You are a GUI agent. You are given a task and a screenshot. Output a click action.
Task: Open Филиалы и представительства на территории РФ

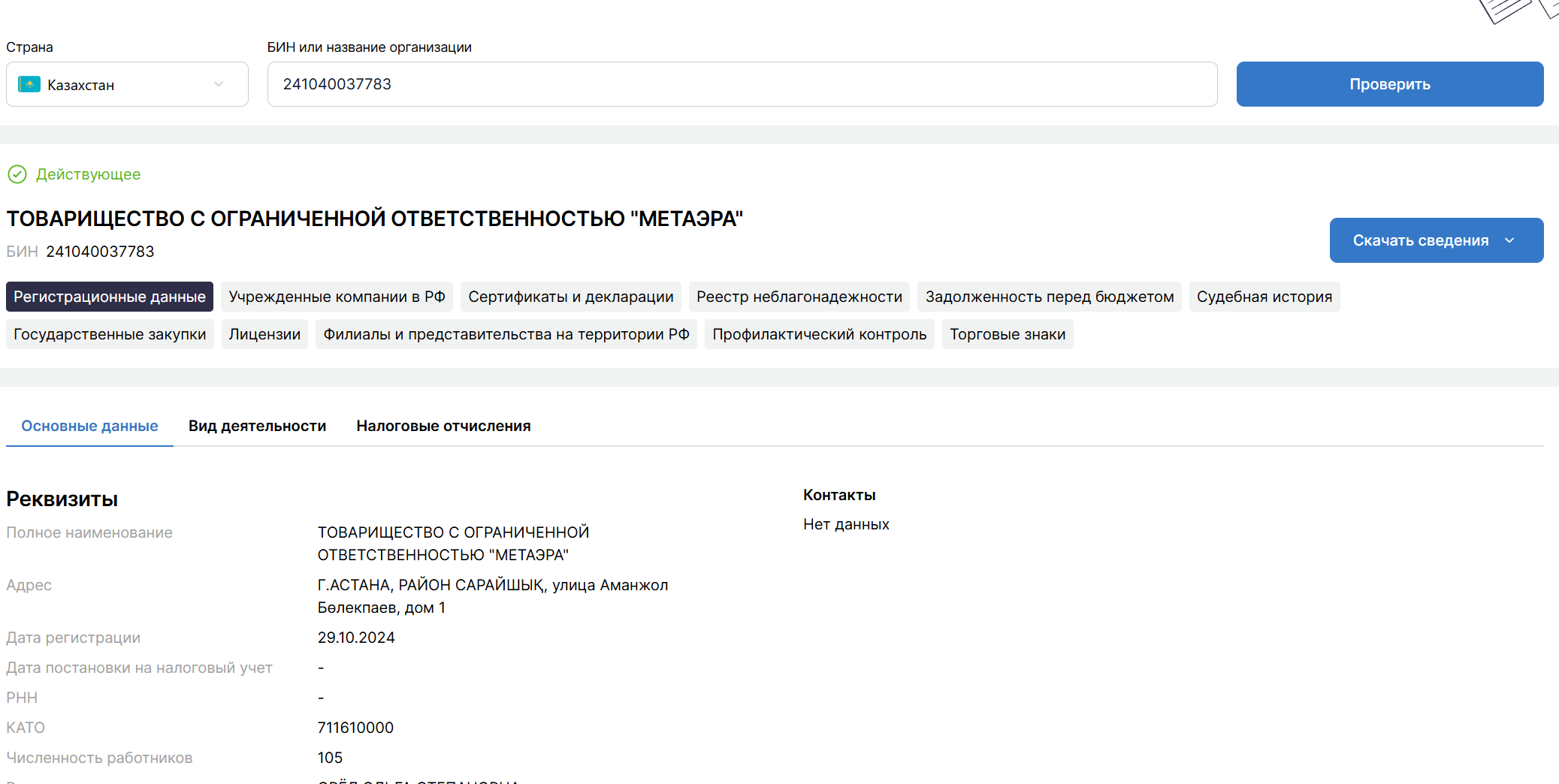506,334
